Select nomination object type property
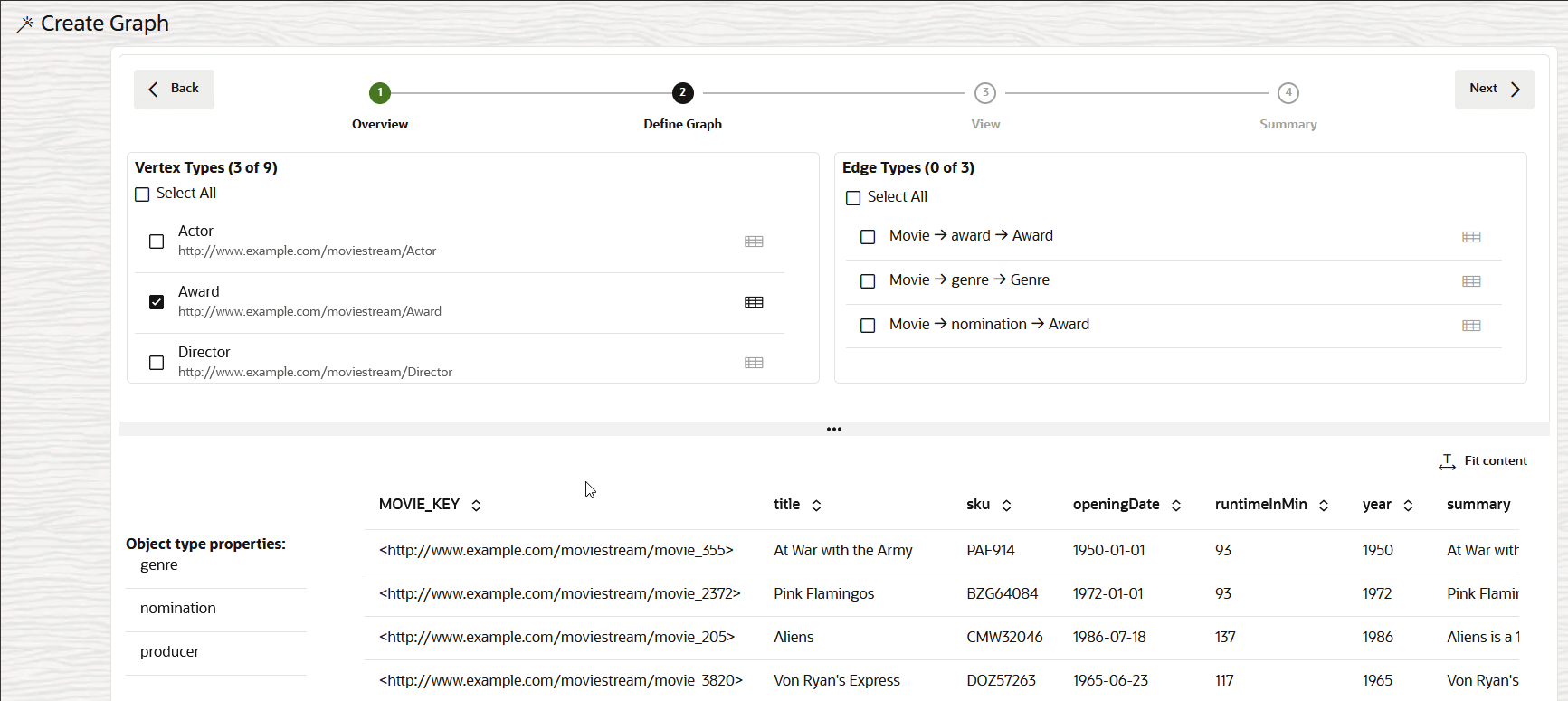This screenshot has width=1568, height=701. coord(178,609)
